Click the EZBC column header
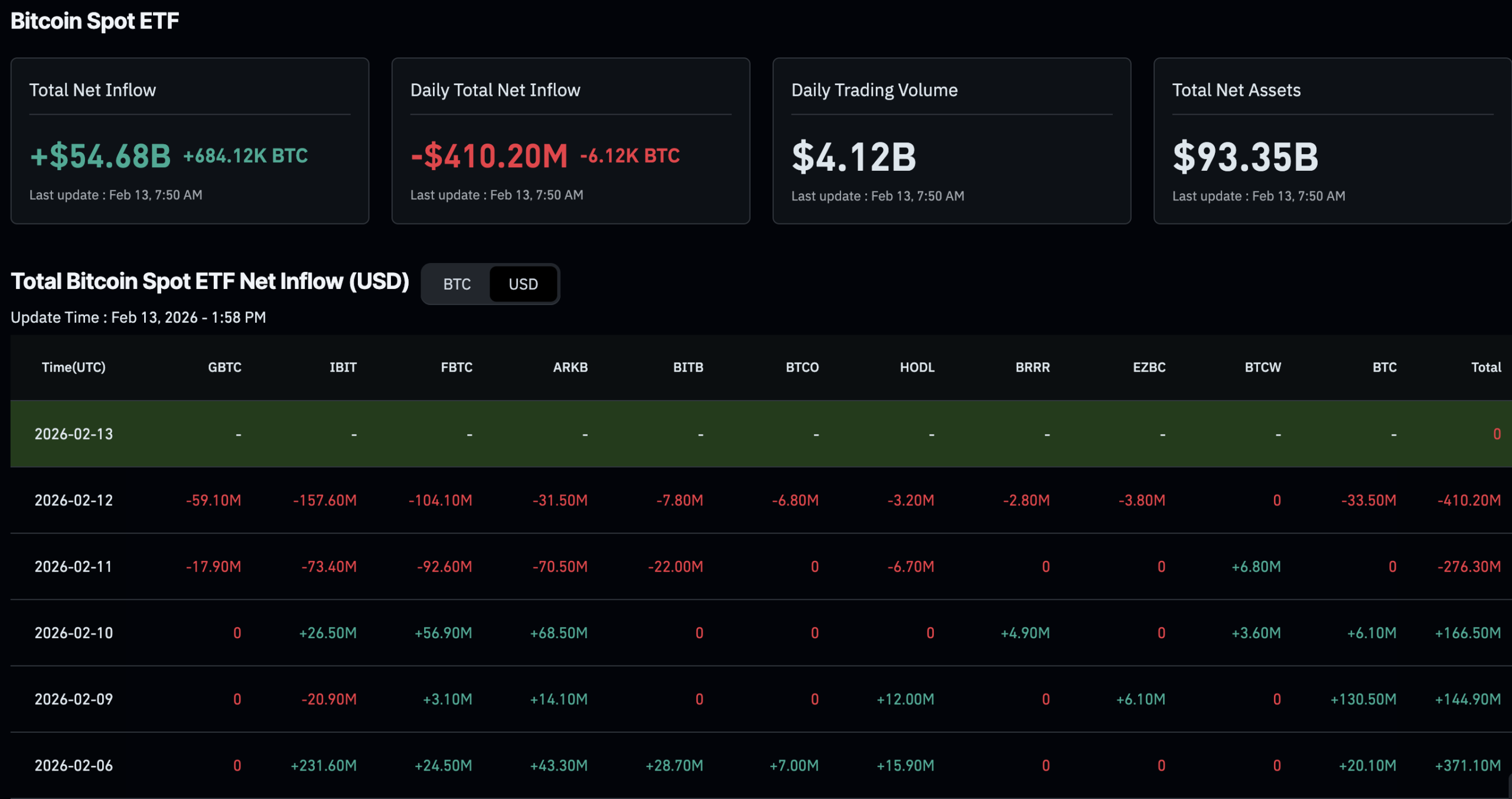This screenshot has height=799, width=1512. tap(1149, 367)
